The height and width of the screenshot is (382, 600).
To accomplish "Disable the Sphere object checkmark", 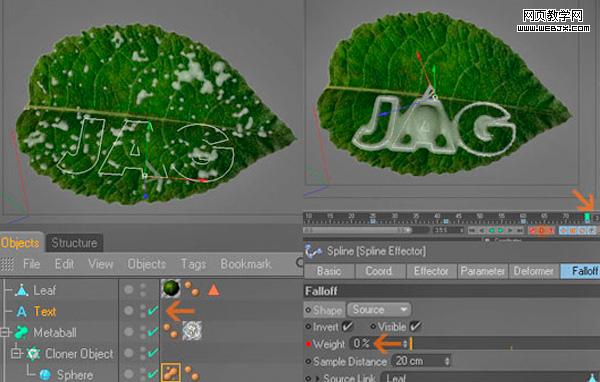I will coord(153,373).
